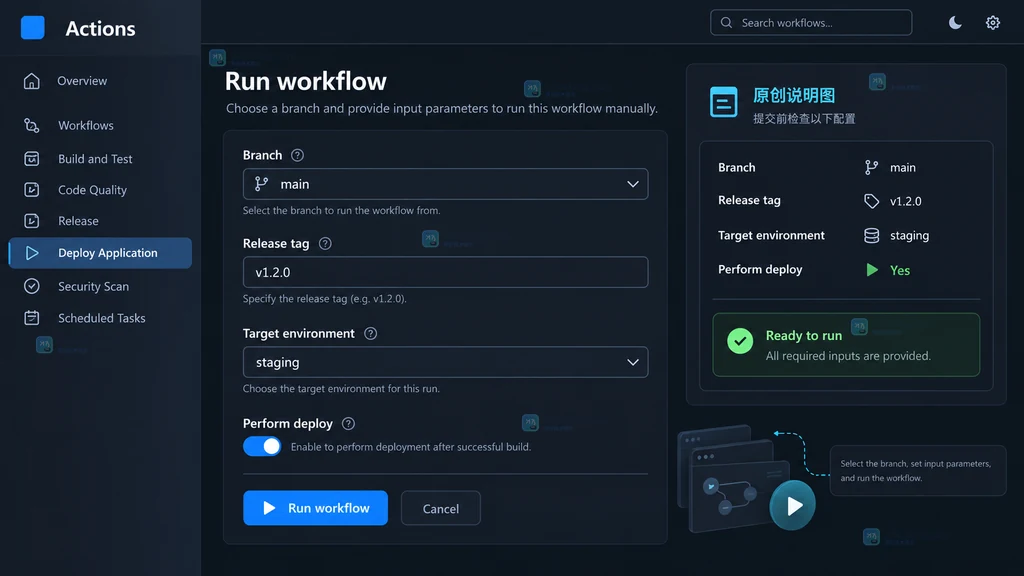
Task: Click the blue Actions logo square
Action: point(33,28)
